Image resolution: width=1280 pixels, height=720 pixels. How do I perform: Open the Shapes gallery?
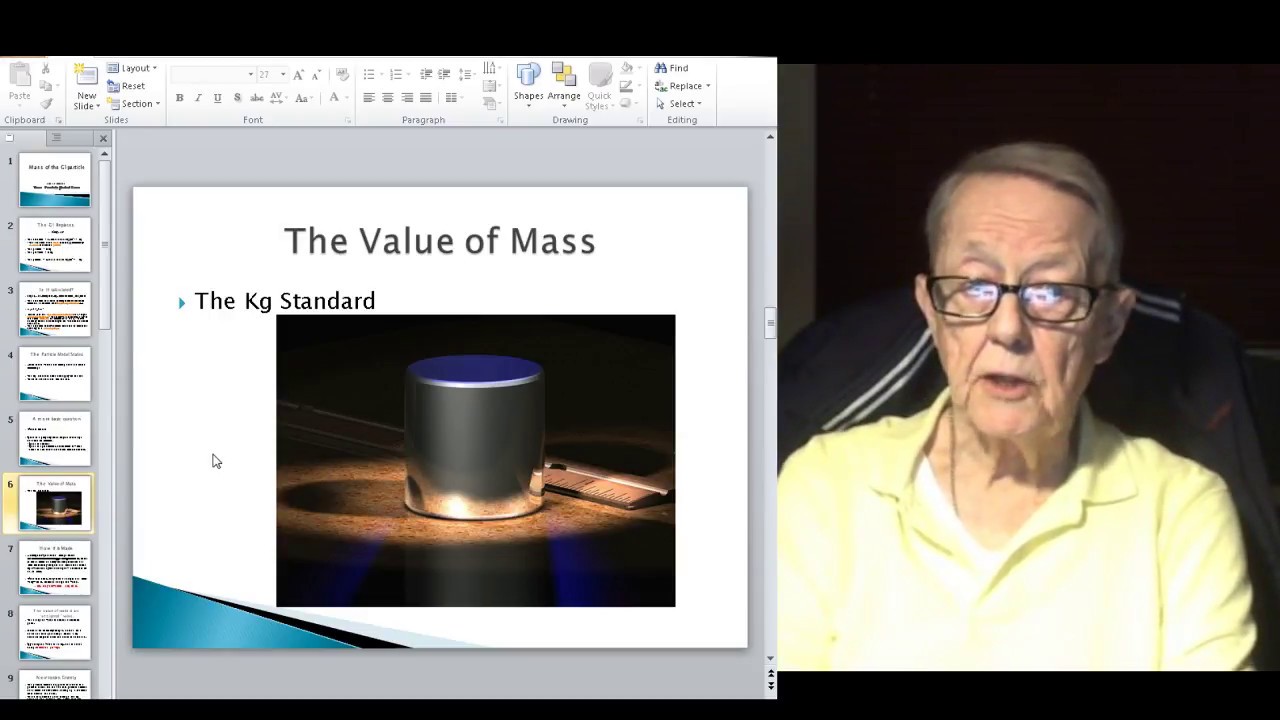528,86
